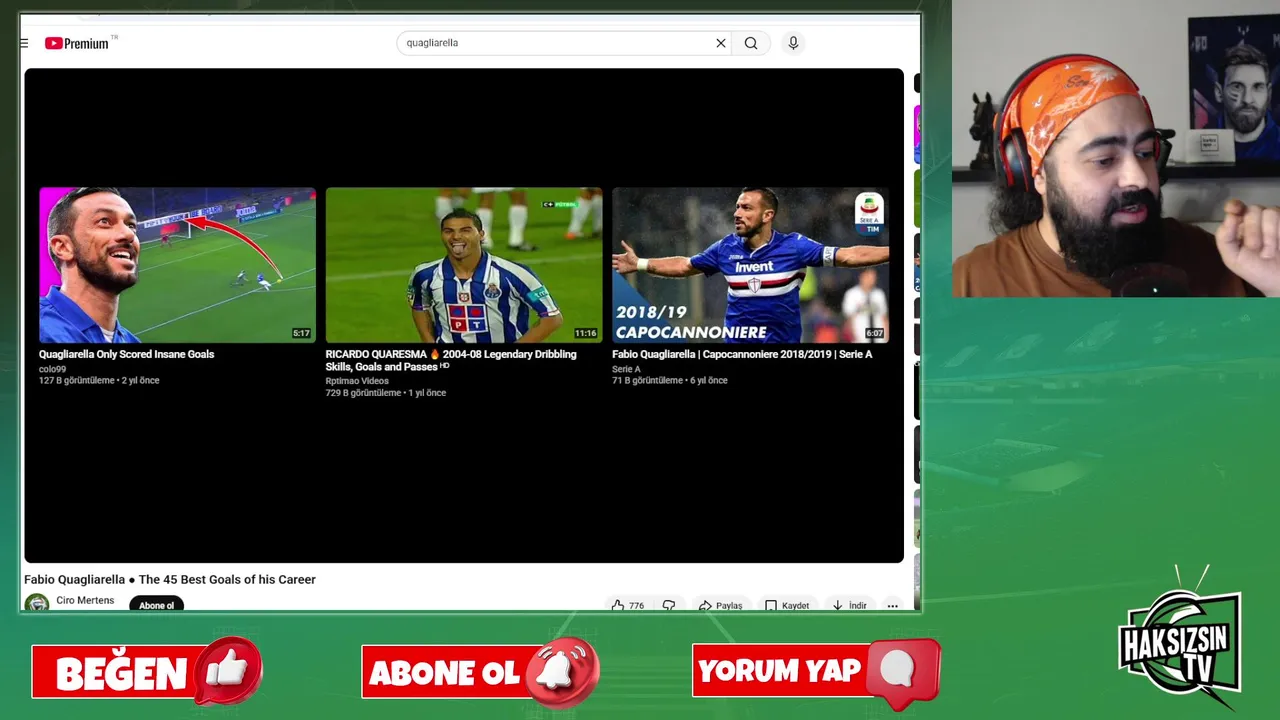Open Fabio Quagliarella Capocannoniere 2018/2019 title
The image size is (1280, 720).
point(742,354)
